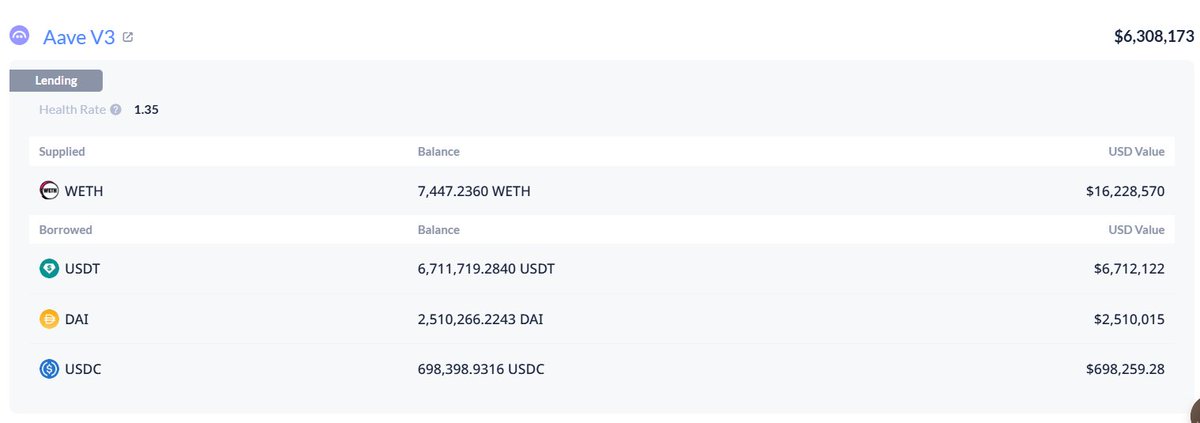
Task: Click the WETH supplied asset name
Action: pyautogui.click(x=84, y=191)
